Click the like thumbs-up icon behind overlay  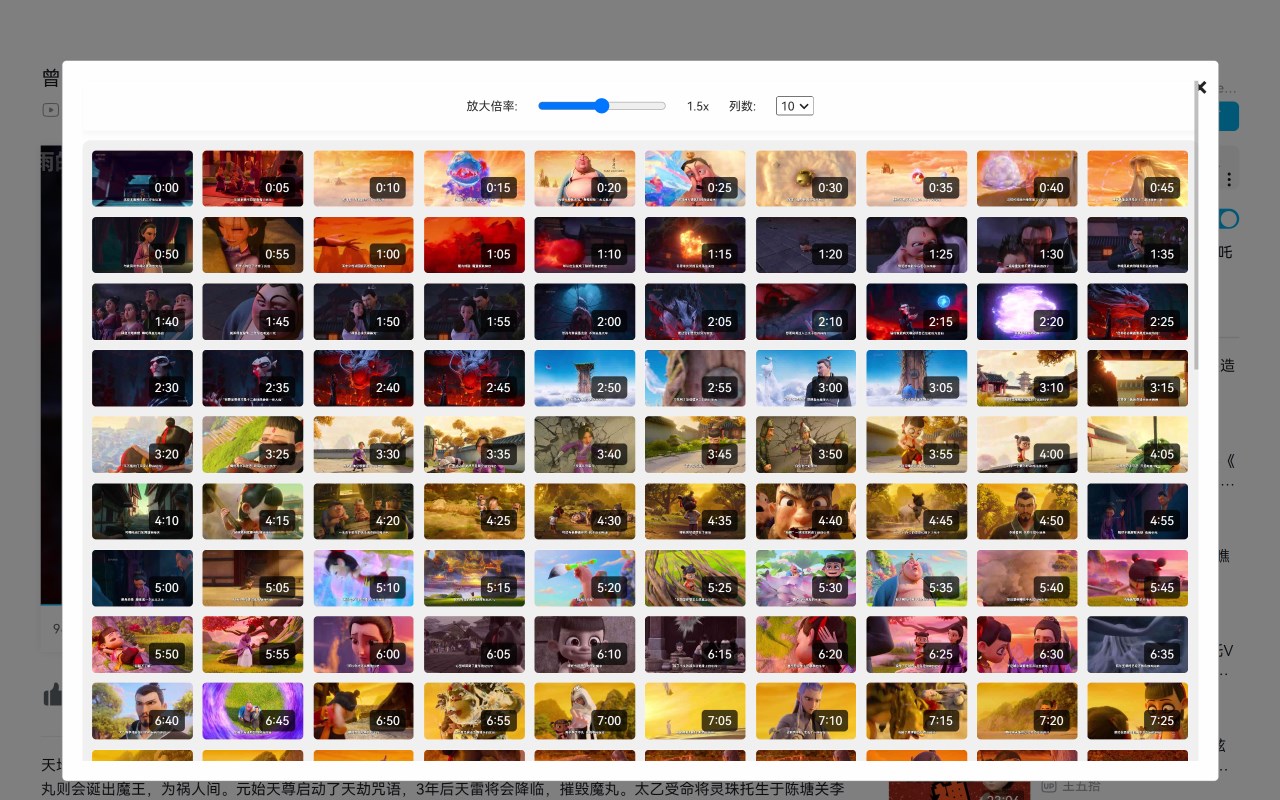point(51,695)
